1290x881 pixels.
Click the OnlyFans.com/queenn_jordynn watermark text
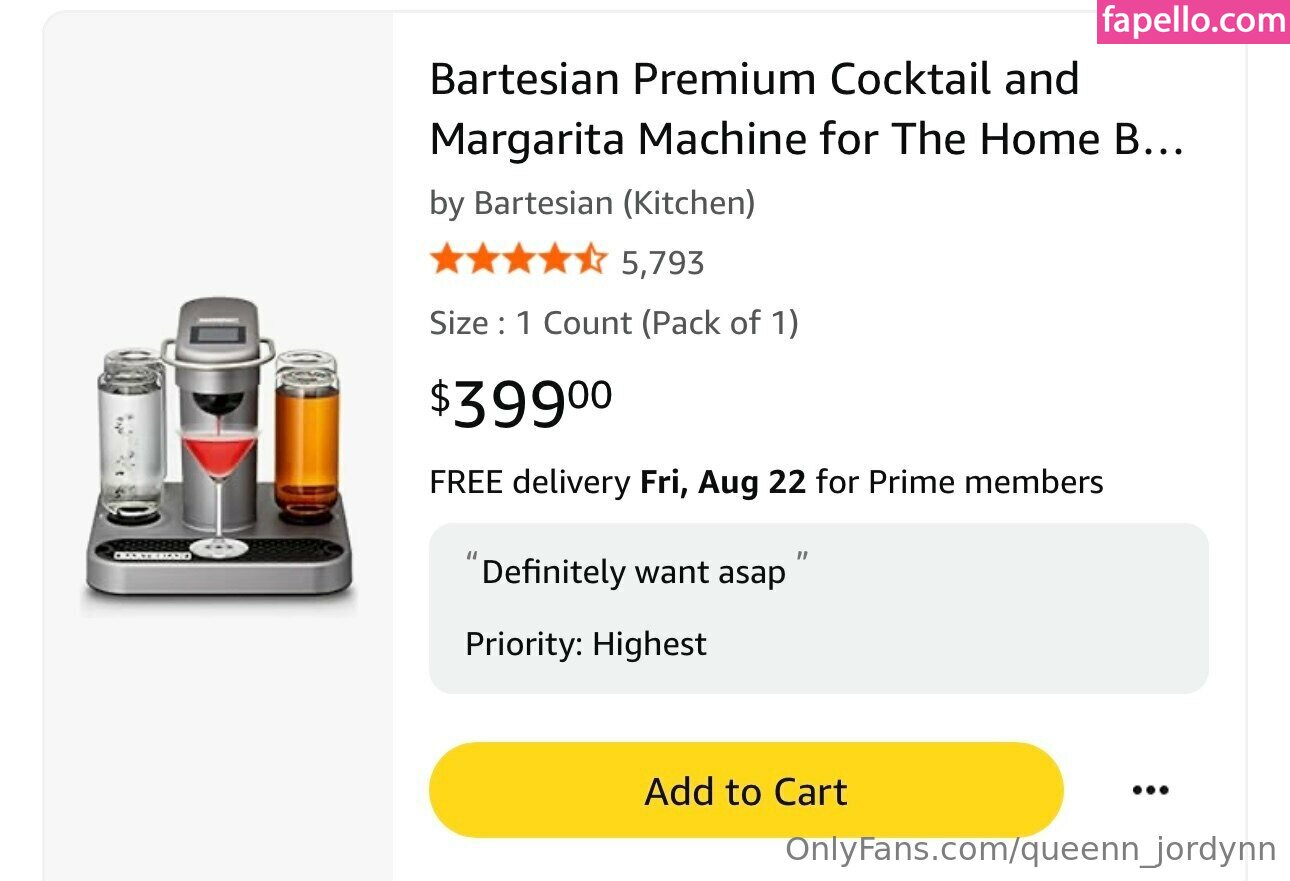point(1030,849)
